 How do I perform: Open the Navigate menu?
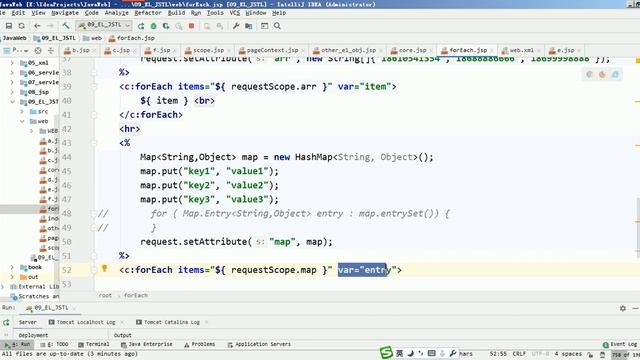pos(65,13)
